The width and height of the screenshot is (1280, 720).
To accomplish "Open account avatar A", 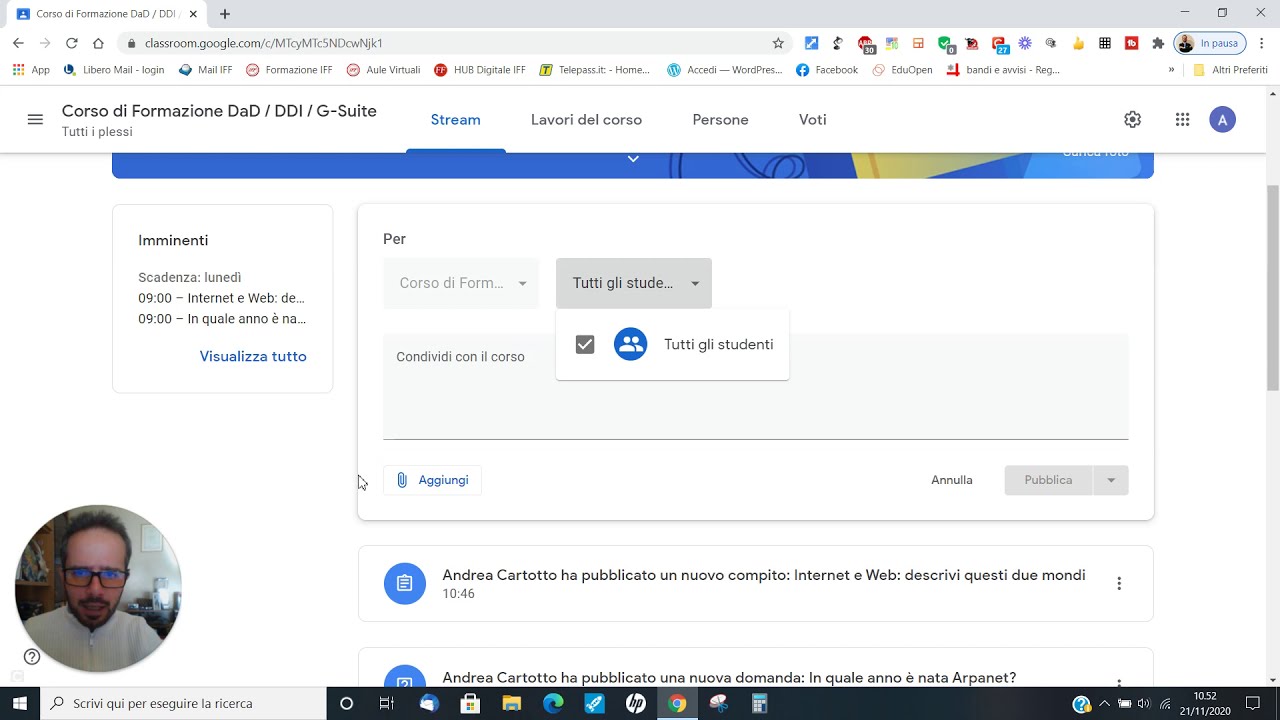I will pos(1222,120).
